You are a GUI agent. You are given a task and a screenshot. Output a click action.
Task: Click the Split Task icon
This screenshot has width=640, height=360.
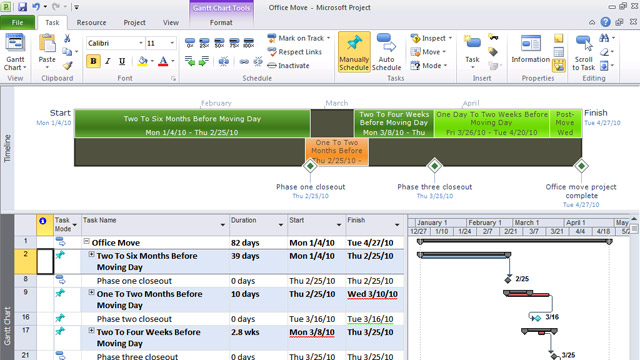(x=224, y=62)
